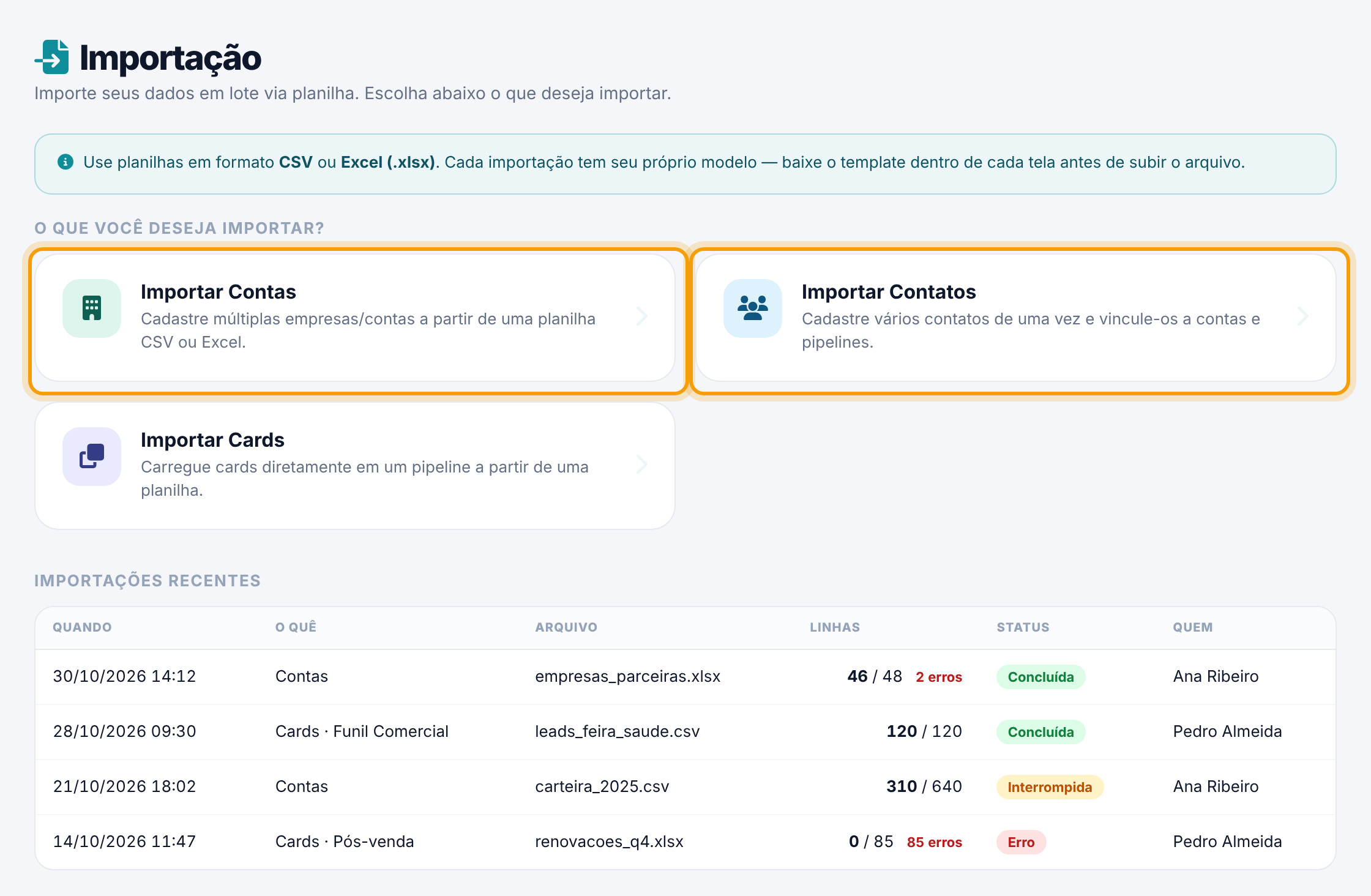Click the LINHAS column header
This screenshot has height=896, width=1371.
tap(835, 627)
